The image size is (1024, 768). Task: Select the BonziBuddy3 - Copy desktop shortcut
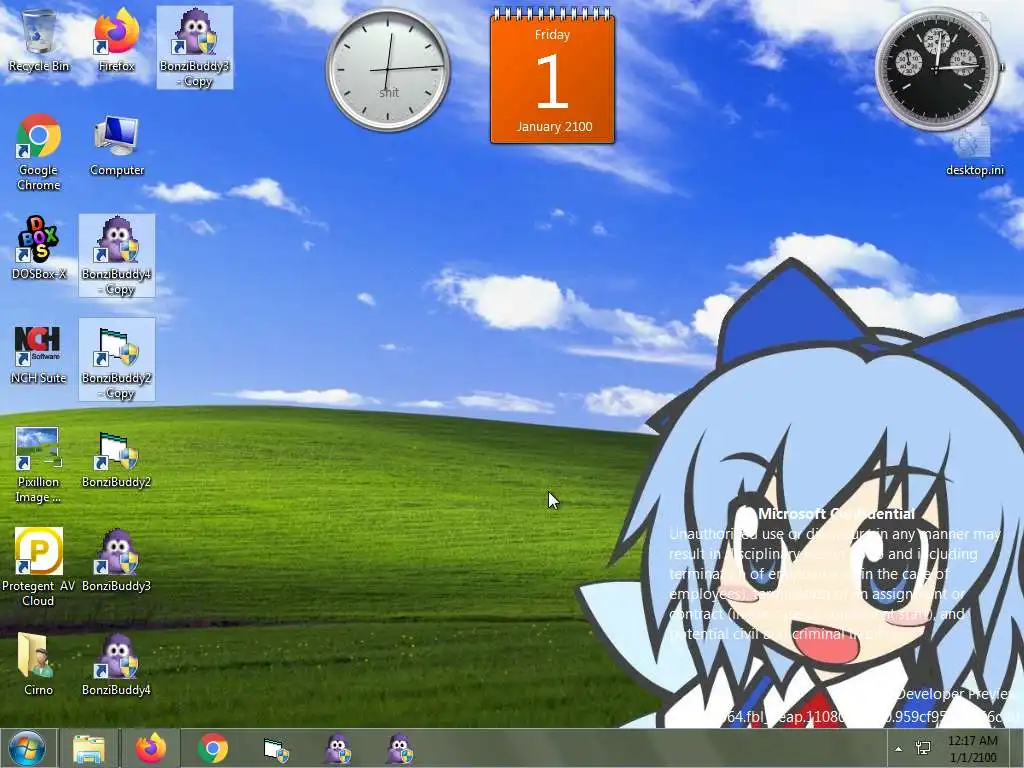click(195, 48)
